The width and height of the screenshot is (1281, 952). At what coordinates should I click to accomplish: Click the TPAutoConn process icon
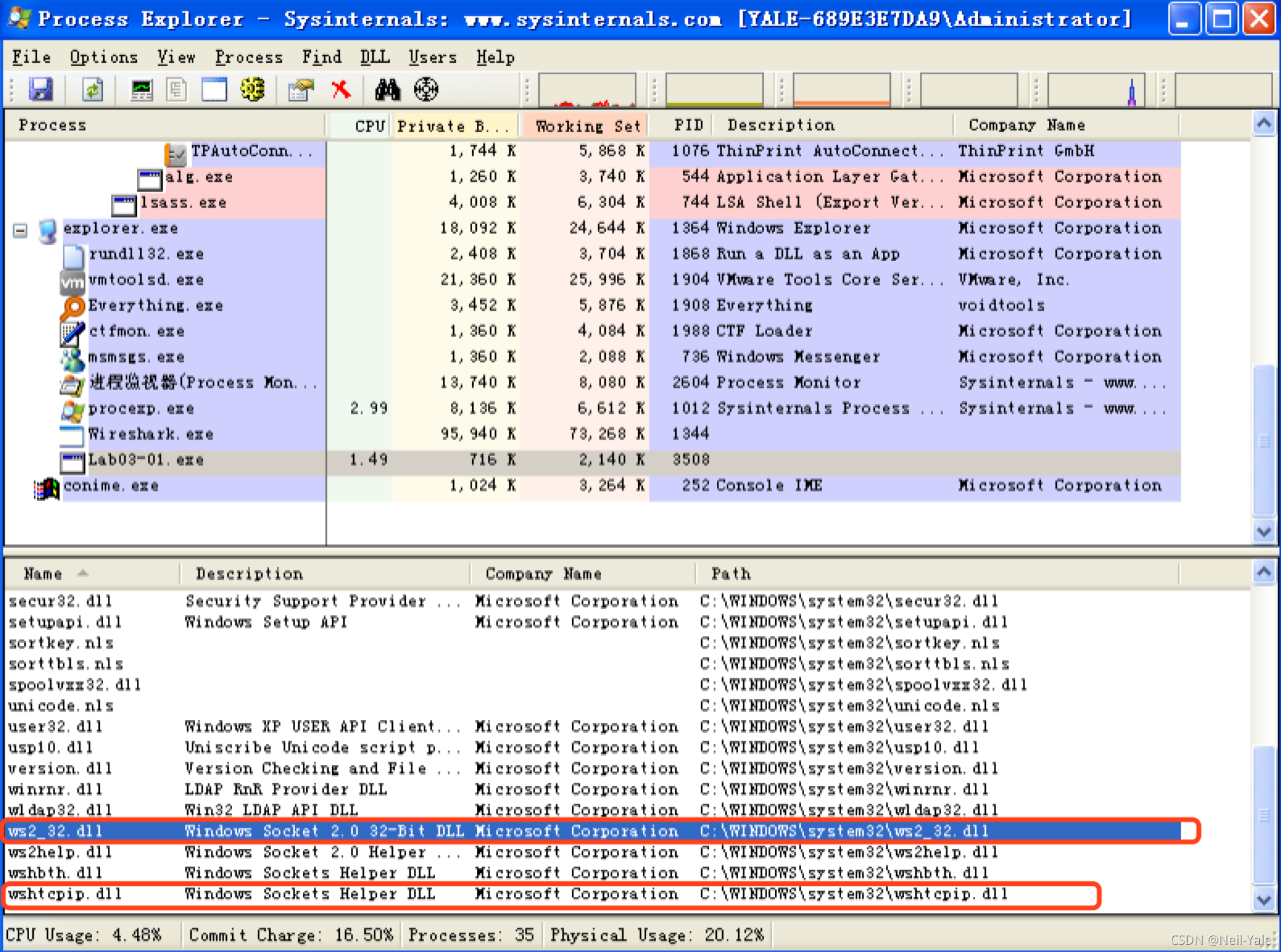tap(176, 154)
